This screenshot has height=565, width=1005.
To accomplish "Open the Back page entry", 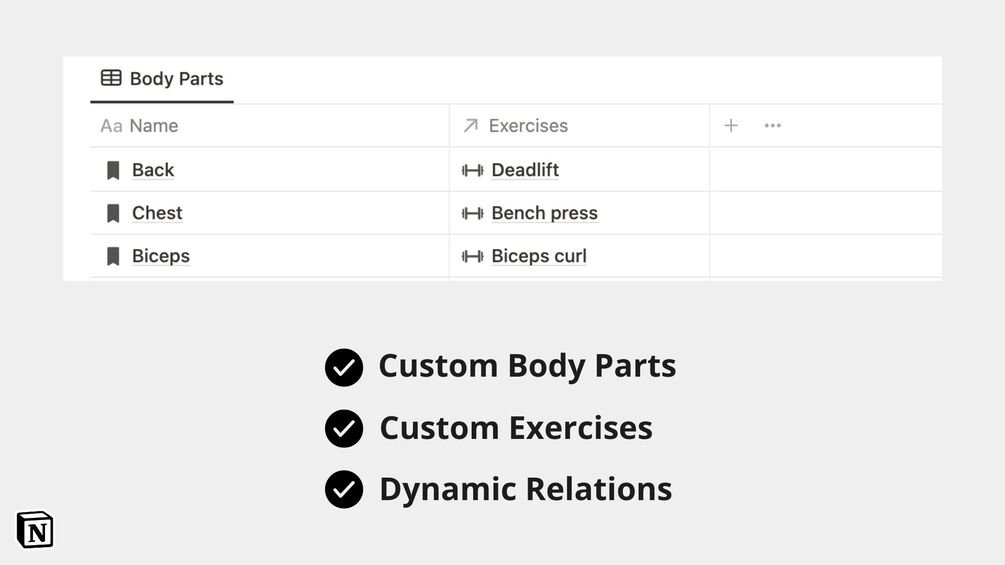I will (x=153, y=170).
